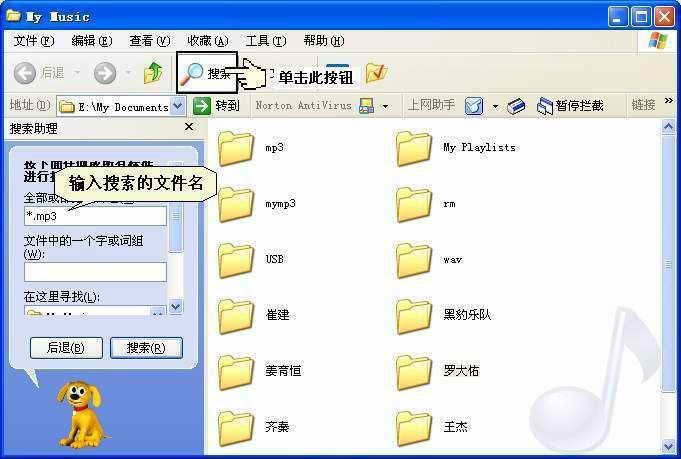Open the 收藏(A) menu
The width and height of the screenshot is (681, 459).
point(207,41)
